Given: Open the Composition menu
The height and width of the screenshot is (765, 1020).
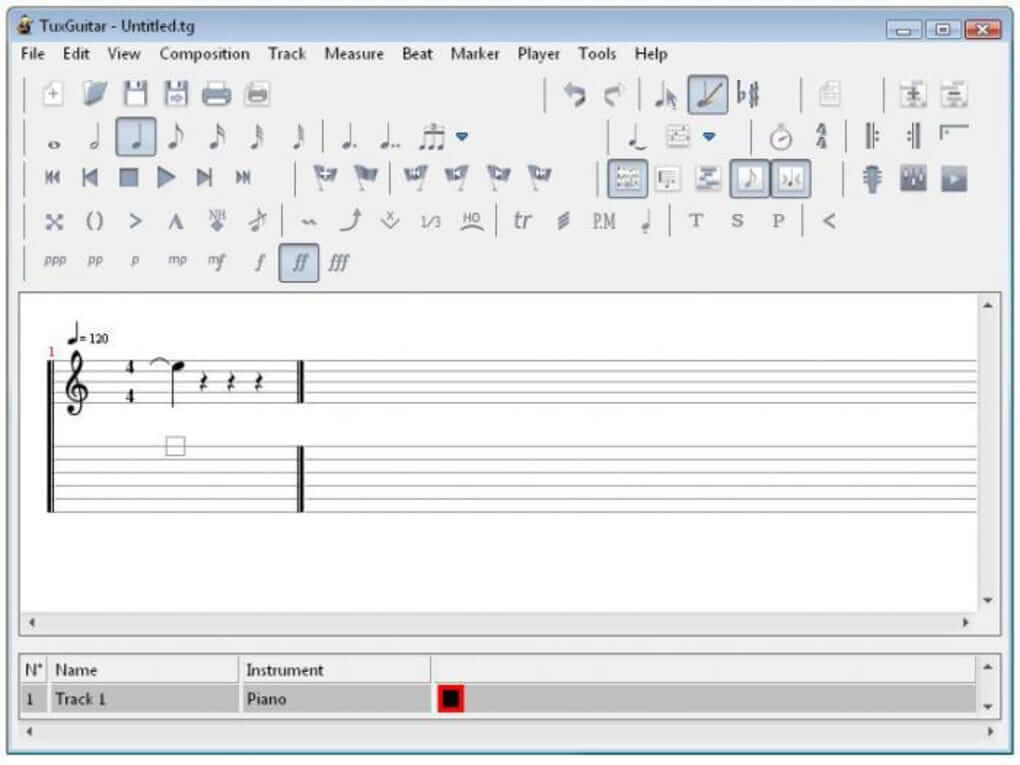Looking at the screenshot, I should (204, 54).
